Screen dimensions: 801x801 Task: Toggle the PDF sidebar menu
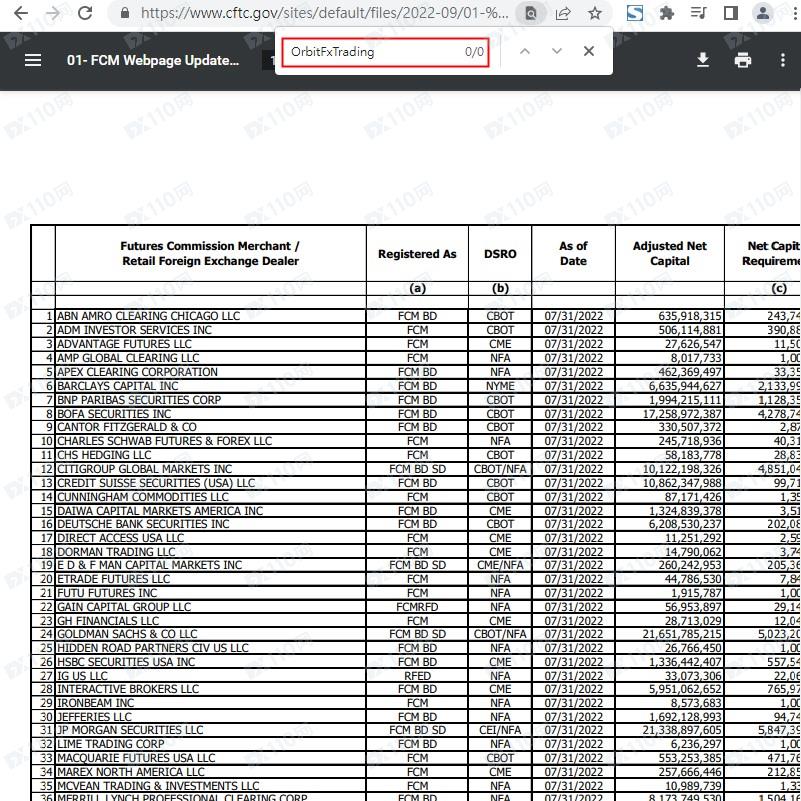(33, 60)
